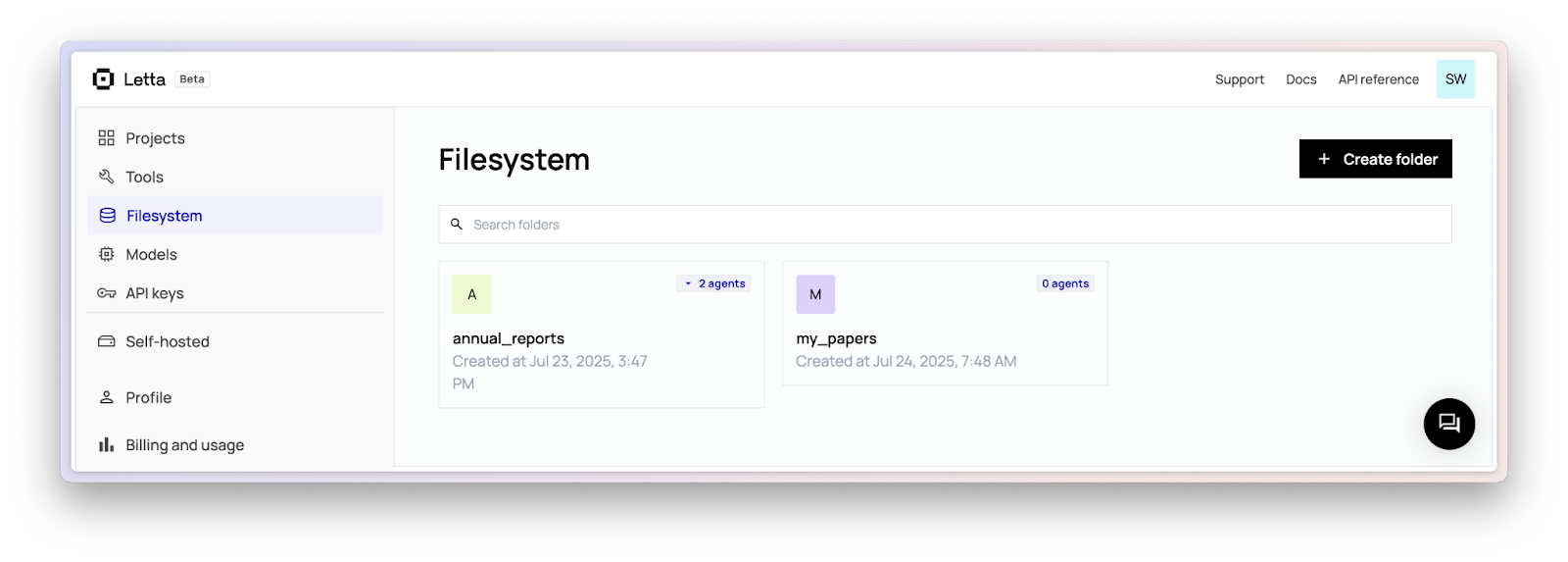Image resolution: width=1568 pixels, height=562 pixels.
Task: Select Filesystem in the sidebar
Action: point(235,216)
